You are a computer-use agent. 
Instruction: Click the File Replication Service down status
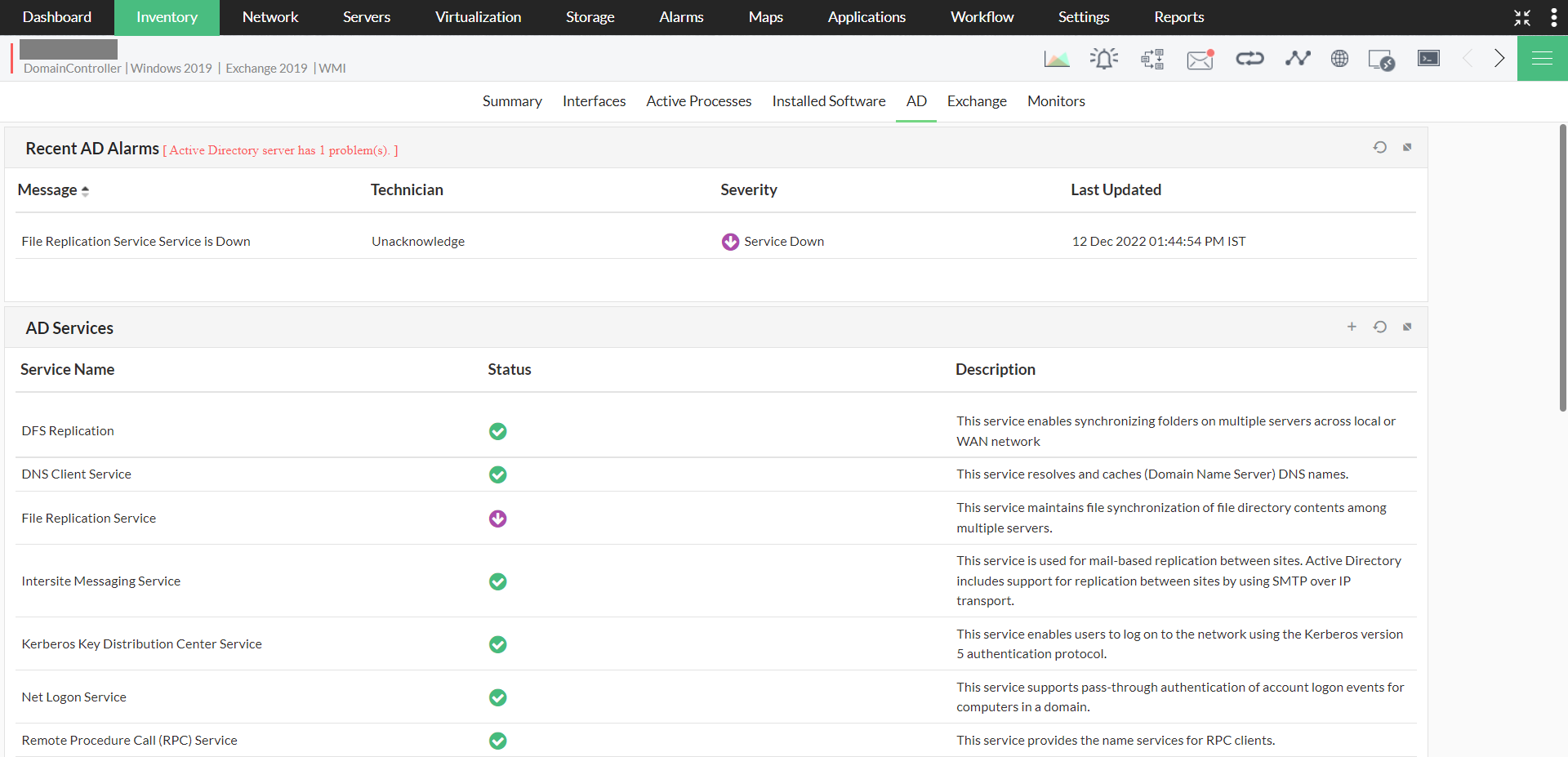[497, 519]
